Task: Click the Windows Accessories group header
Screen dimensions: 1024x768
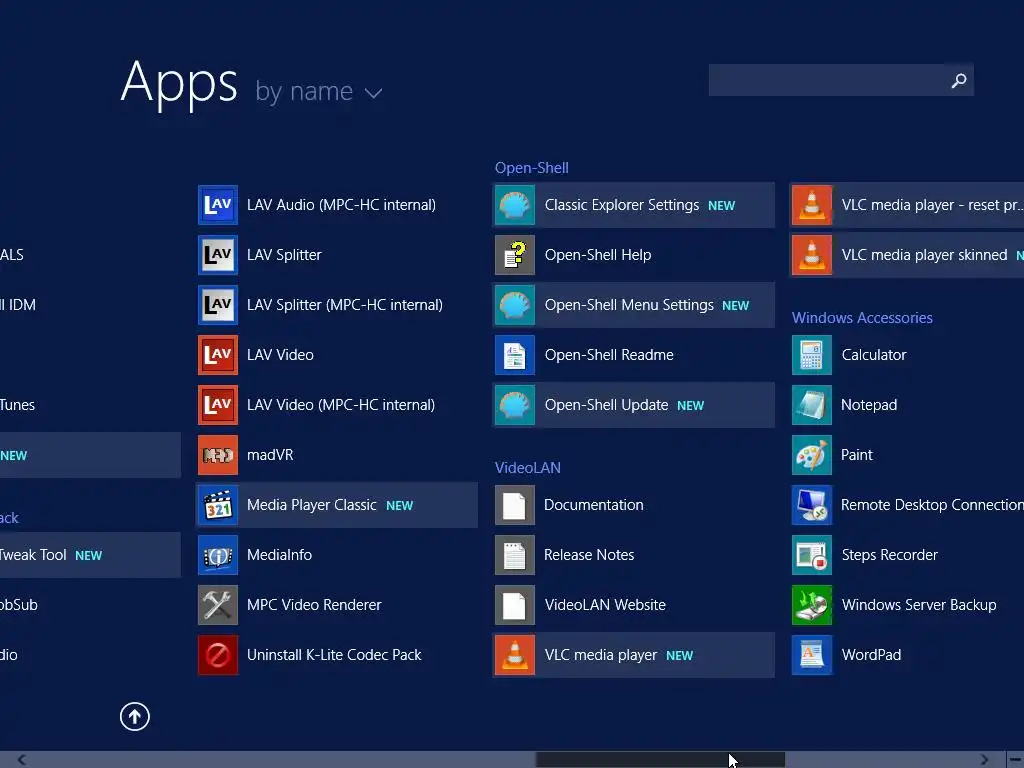Action: (x=862, y=318)
